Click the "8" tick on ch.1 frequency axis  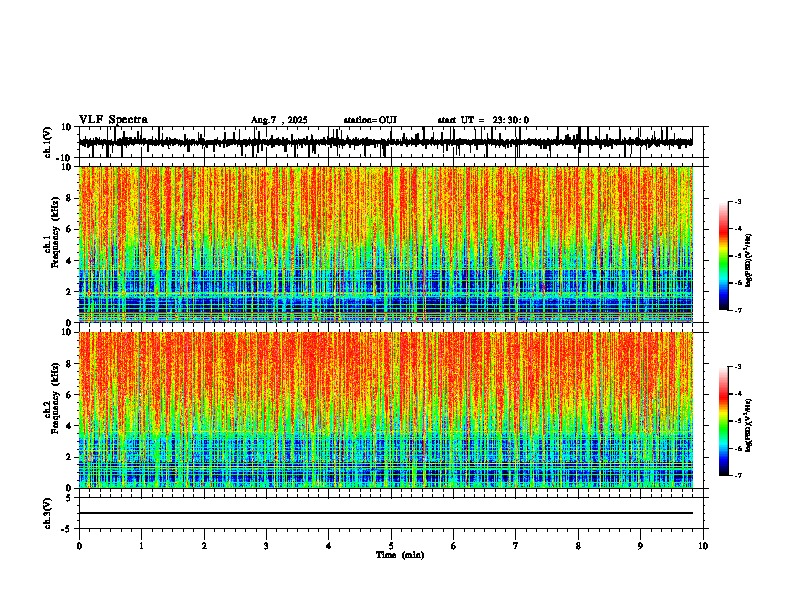[x=70, y=198]
